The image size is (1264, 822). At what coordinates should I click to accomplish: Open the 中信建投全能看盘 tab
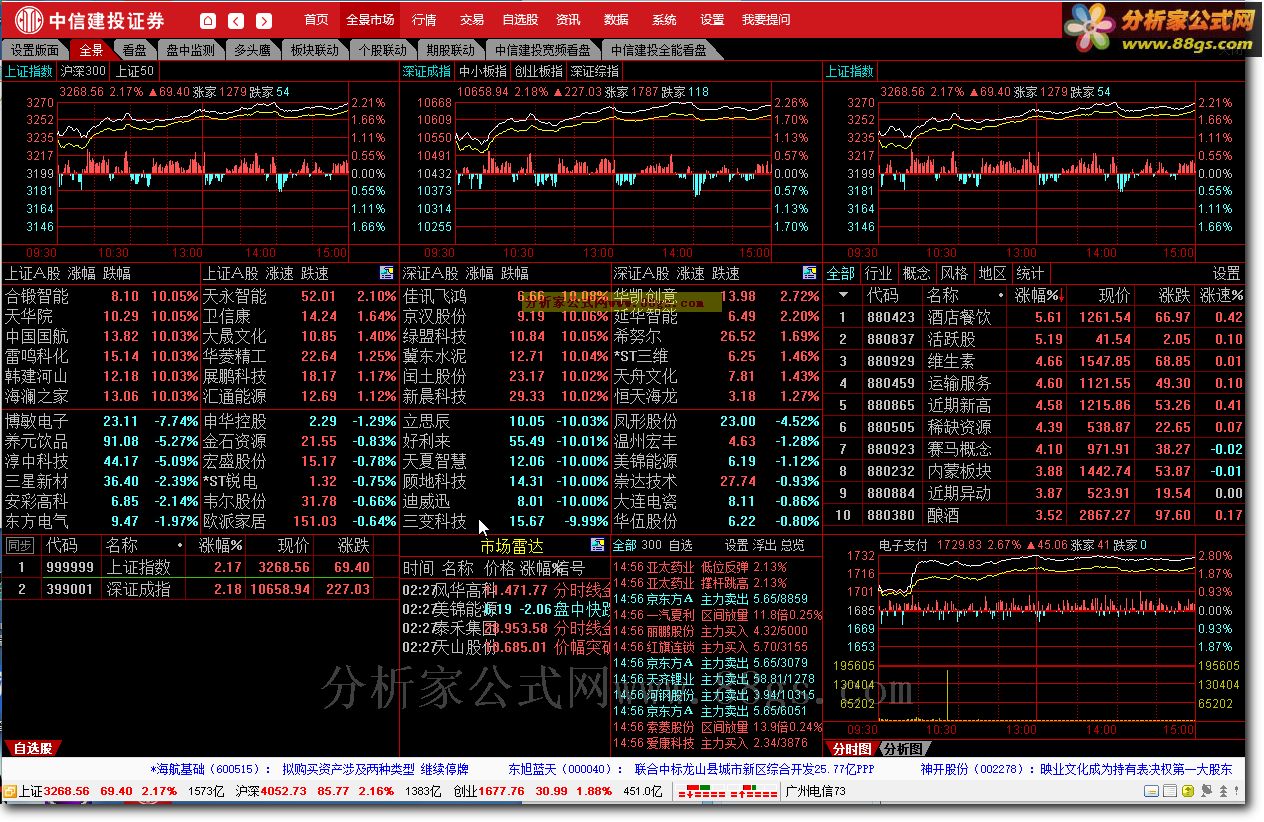(x=659, y=50)
